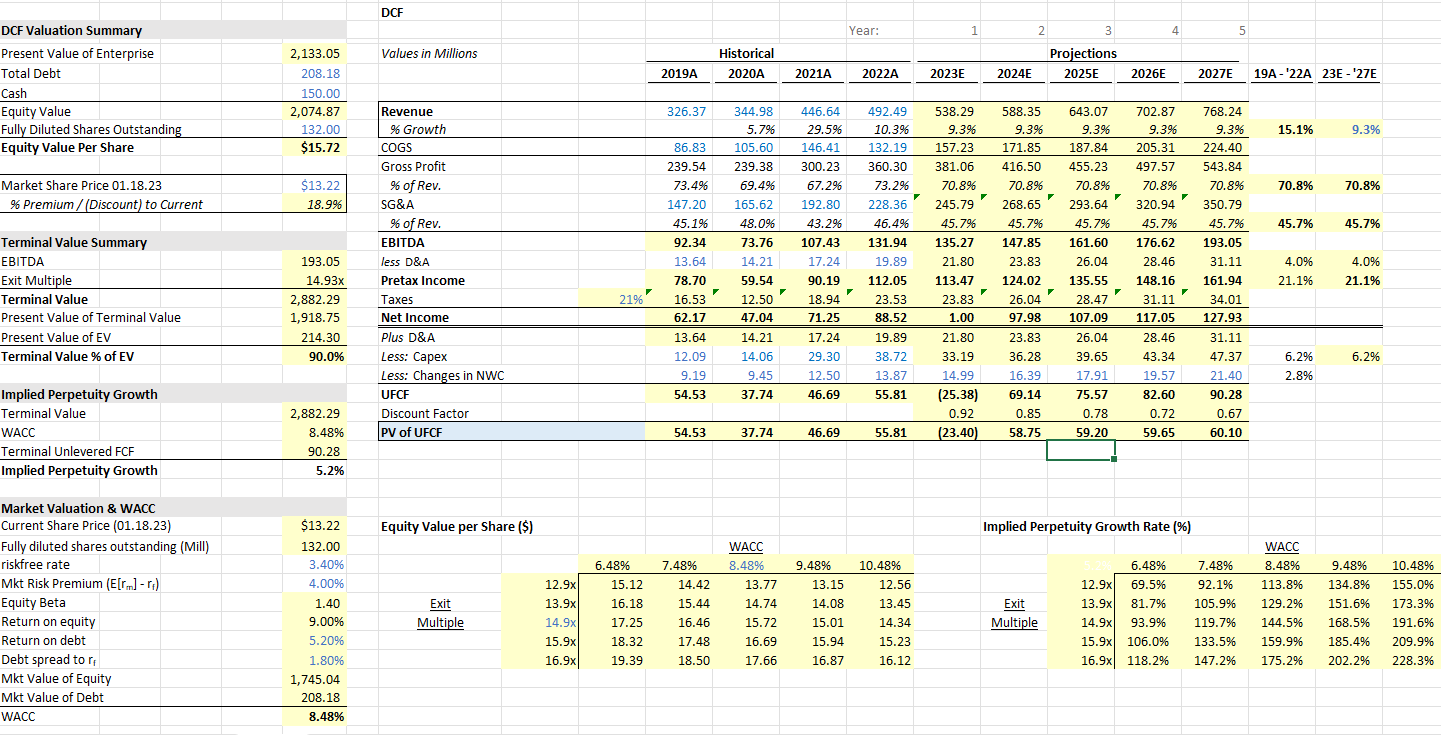Select Present Value of Terminal Value 1,918.75

313,318
